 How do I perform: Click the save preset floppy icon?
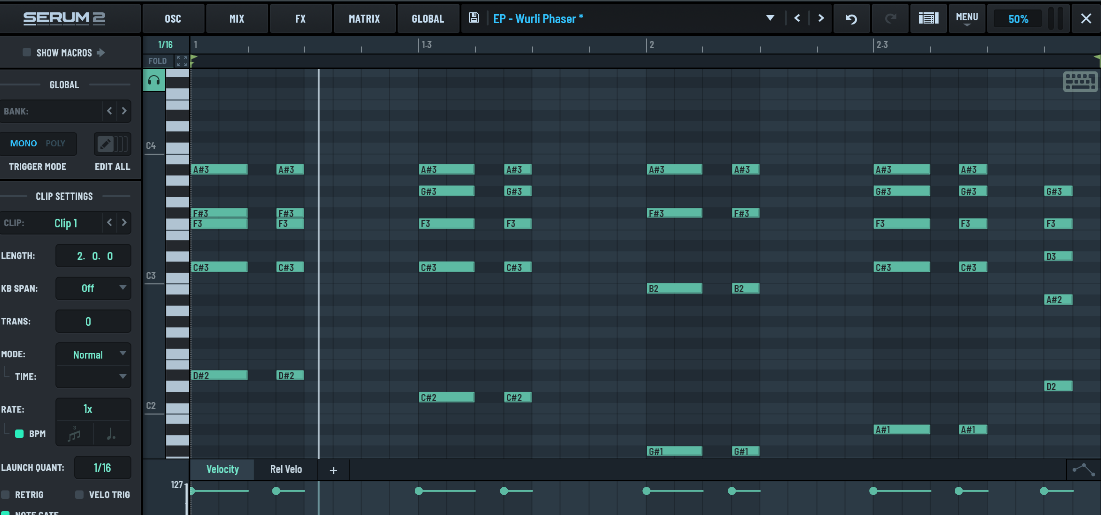(x=474, y=18)
